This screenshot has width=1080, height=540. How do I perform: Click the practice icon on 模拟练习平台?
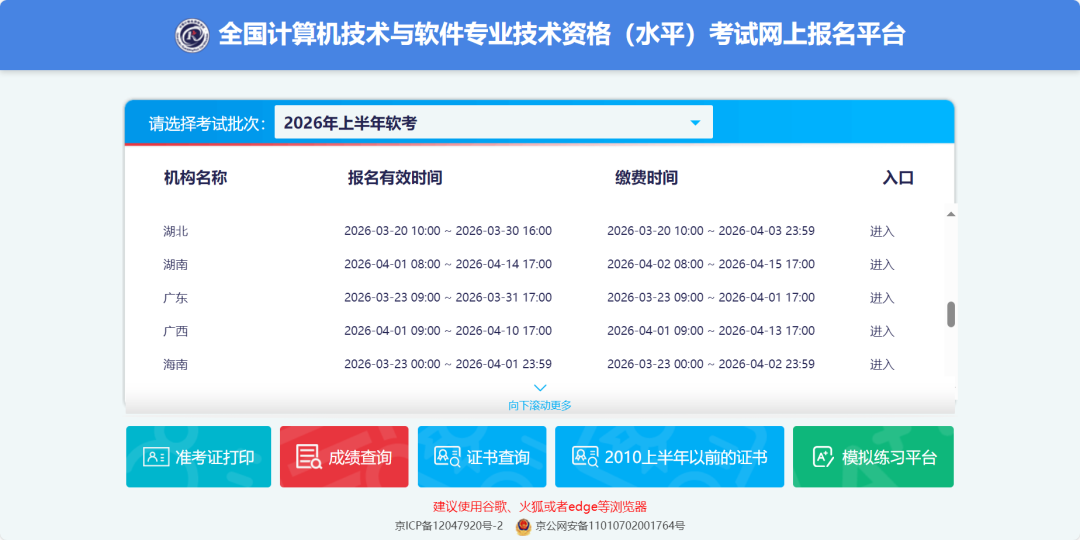coord(823,457)
